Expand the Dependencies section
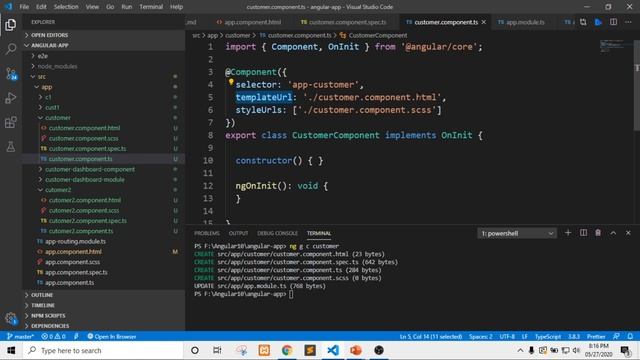 [104, 326]
